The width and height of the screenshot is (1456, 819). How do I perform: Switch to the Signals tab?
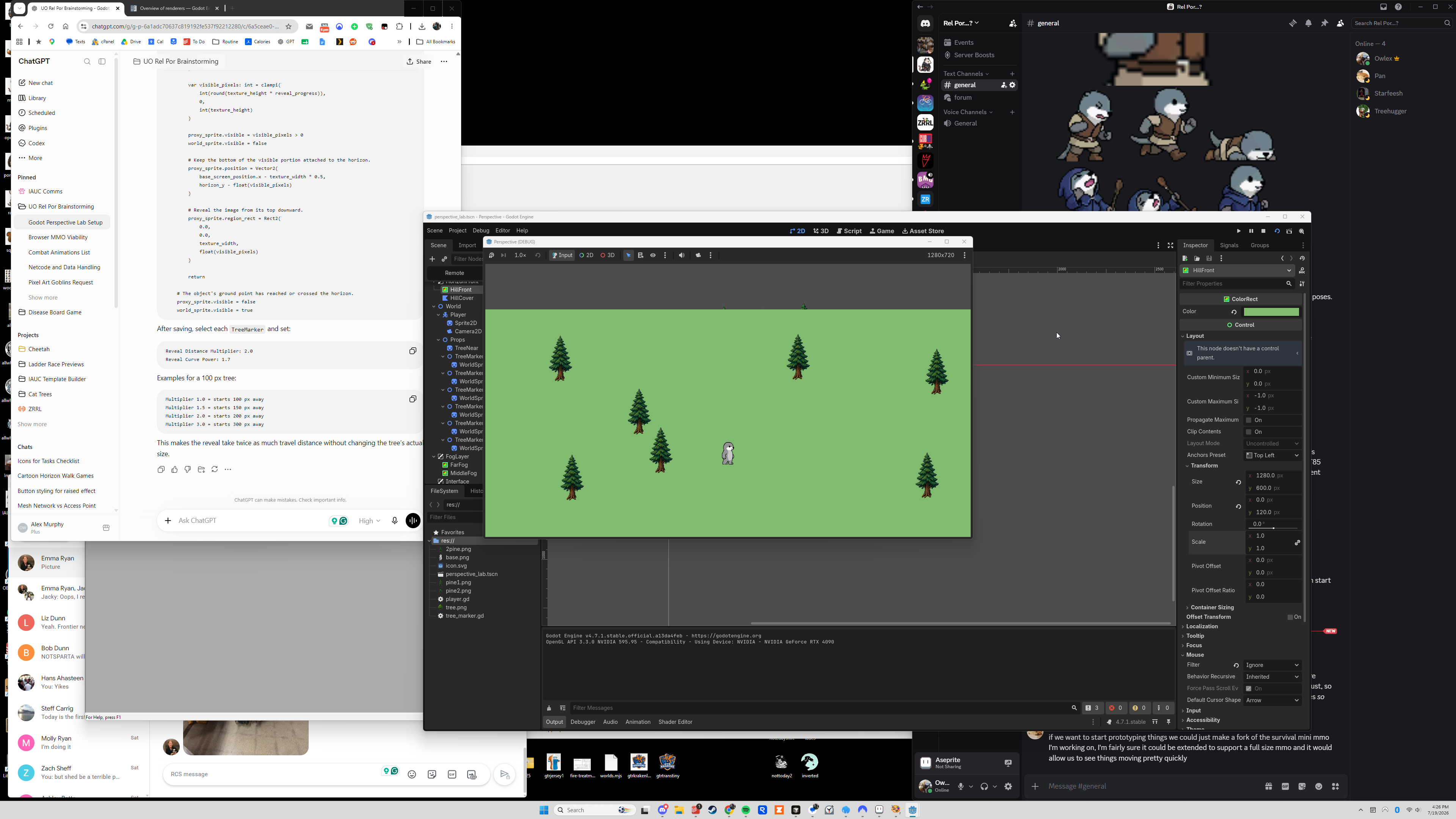point(1229,245)
